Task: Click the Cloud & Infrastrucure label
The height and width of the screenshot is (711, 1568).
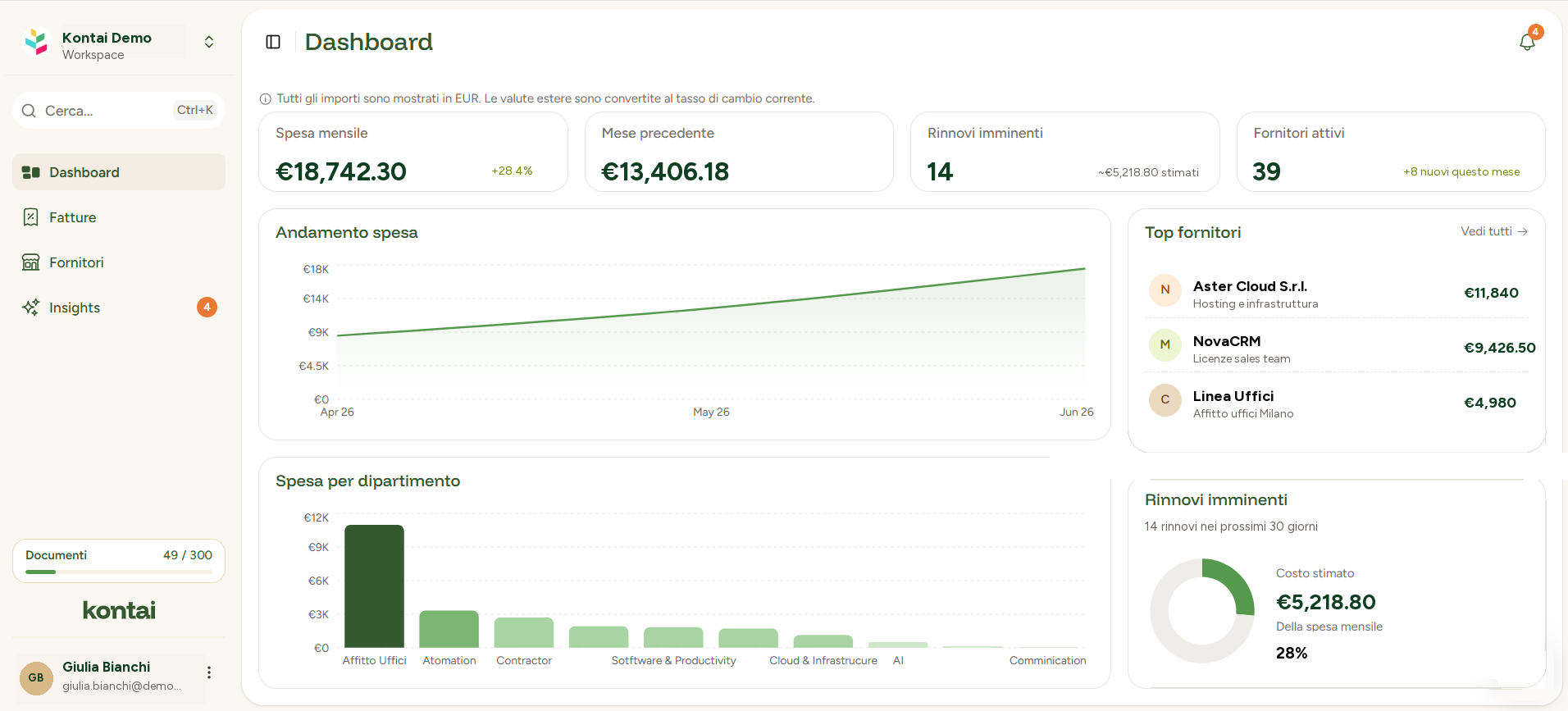Action: [823, 661]
